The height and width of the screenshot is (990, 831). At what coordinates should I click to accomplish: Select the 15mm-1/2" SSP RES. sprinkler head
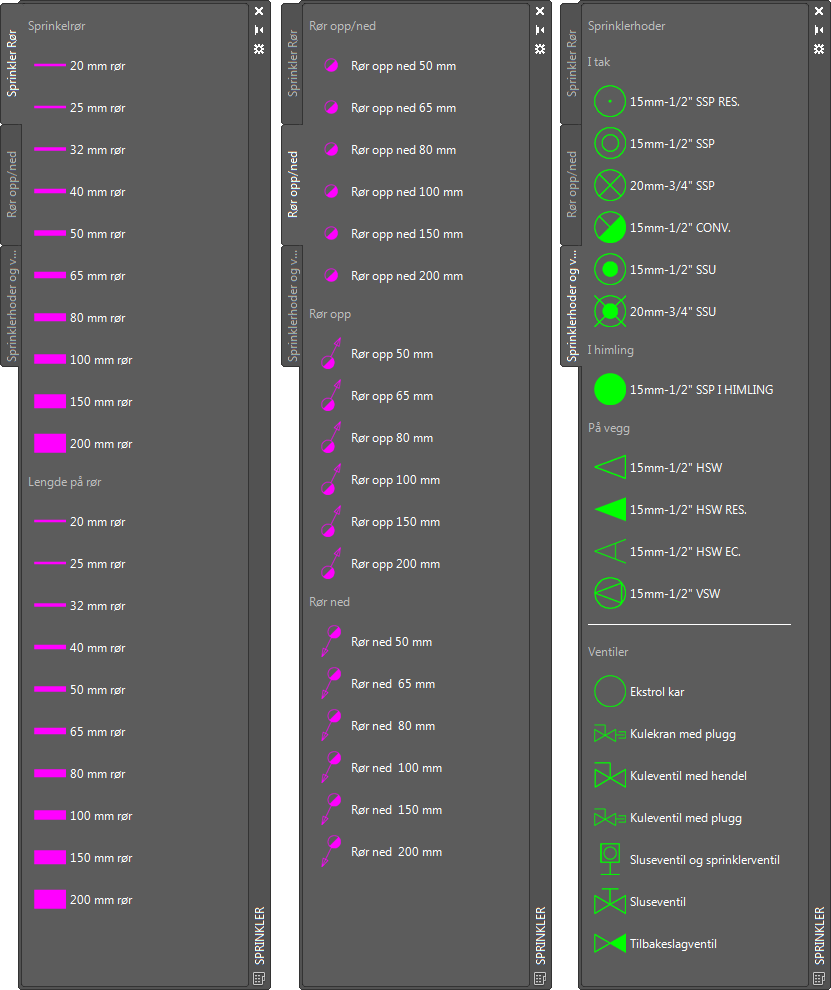610,102
